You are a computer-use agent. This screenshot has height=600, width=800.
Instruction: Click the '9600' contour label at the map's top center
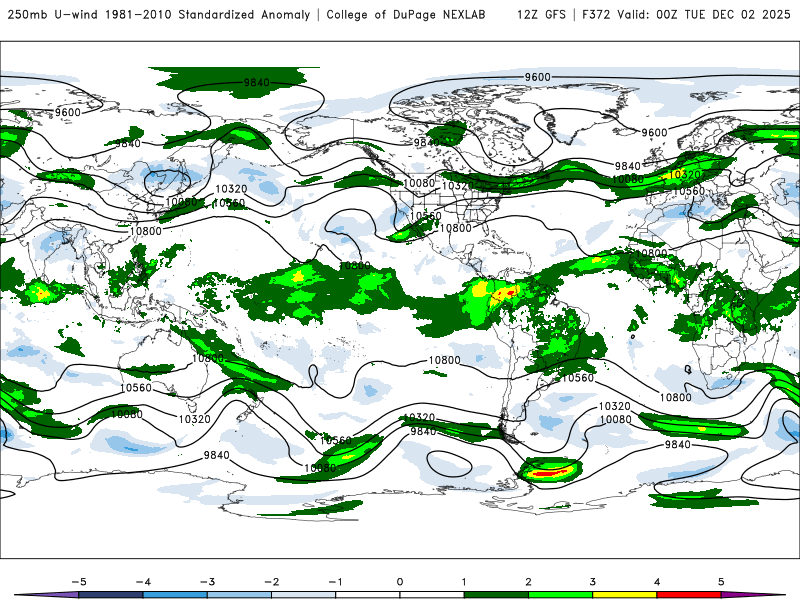[x=538, y=77]
